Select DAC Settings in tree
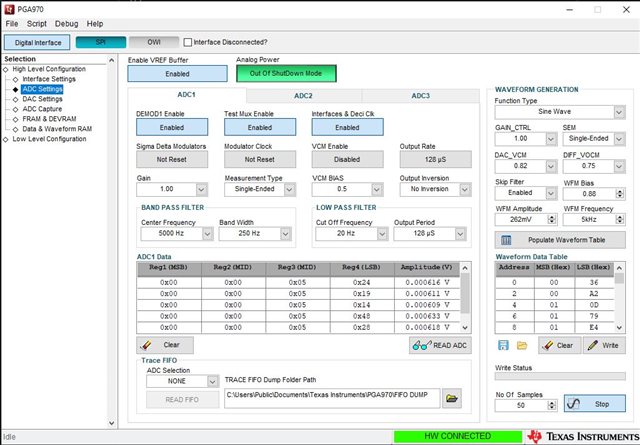This screenshot has width=640, height=445. (x=42, y=99)
